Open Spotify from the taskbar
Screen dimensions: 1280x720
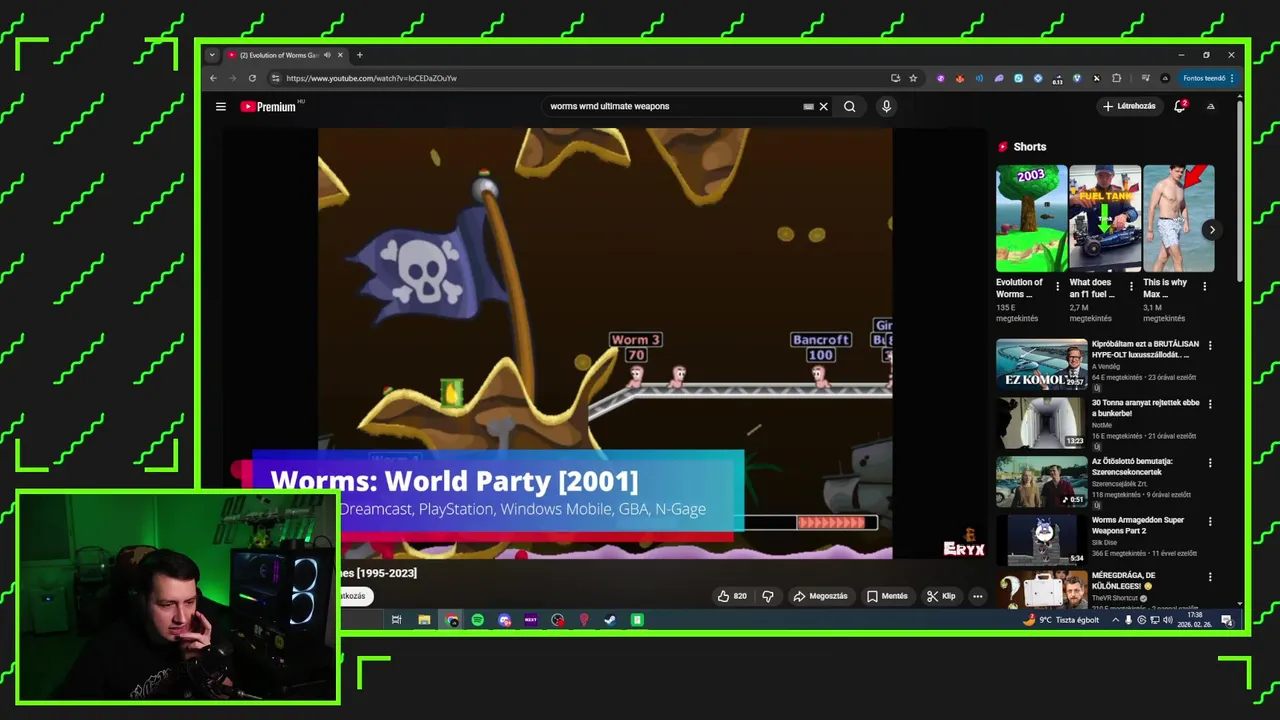coord(478,620)
